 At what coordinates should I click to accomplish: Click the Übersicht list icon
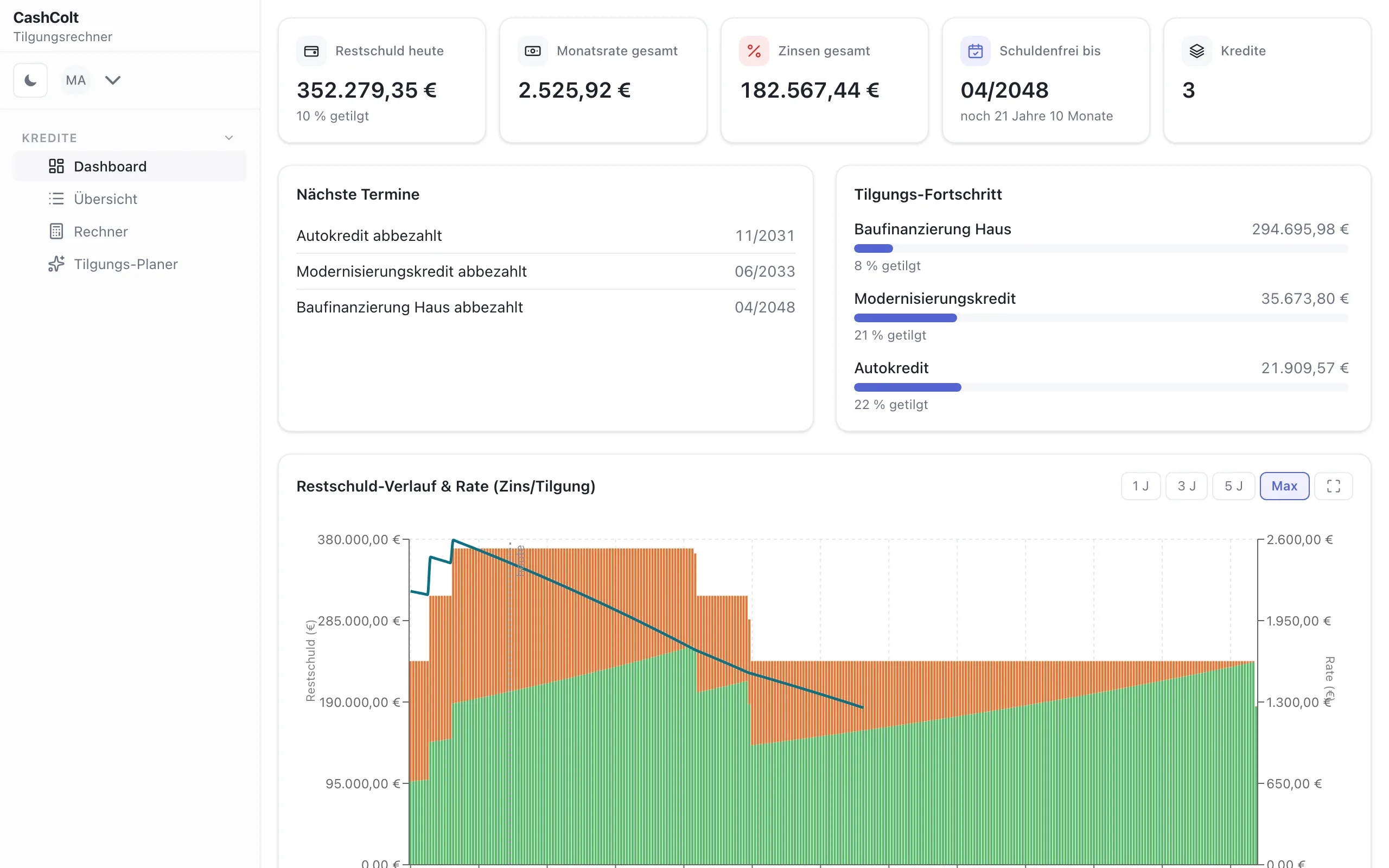tap(56, 199)
